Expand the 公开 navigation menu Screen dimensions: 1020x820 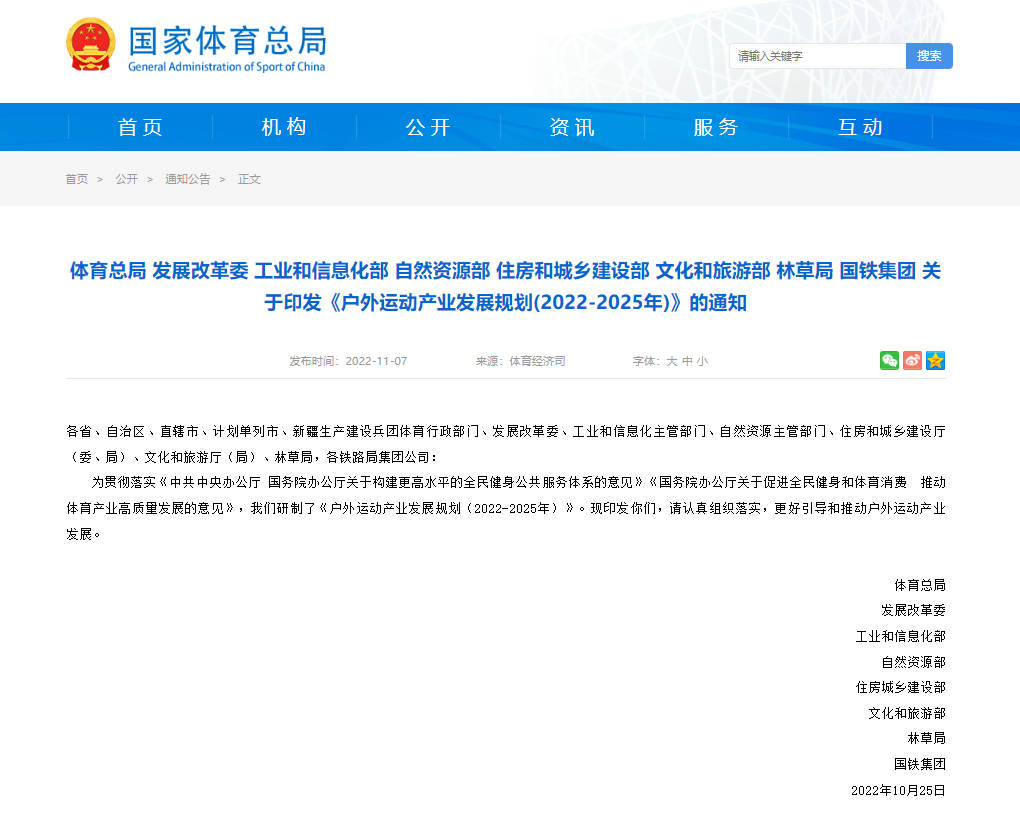point(428,127)
